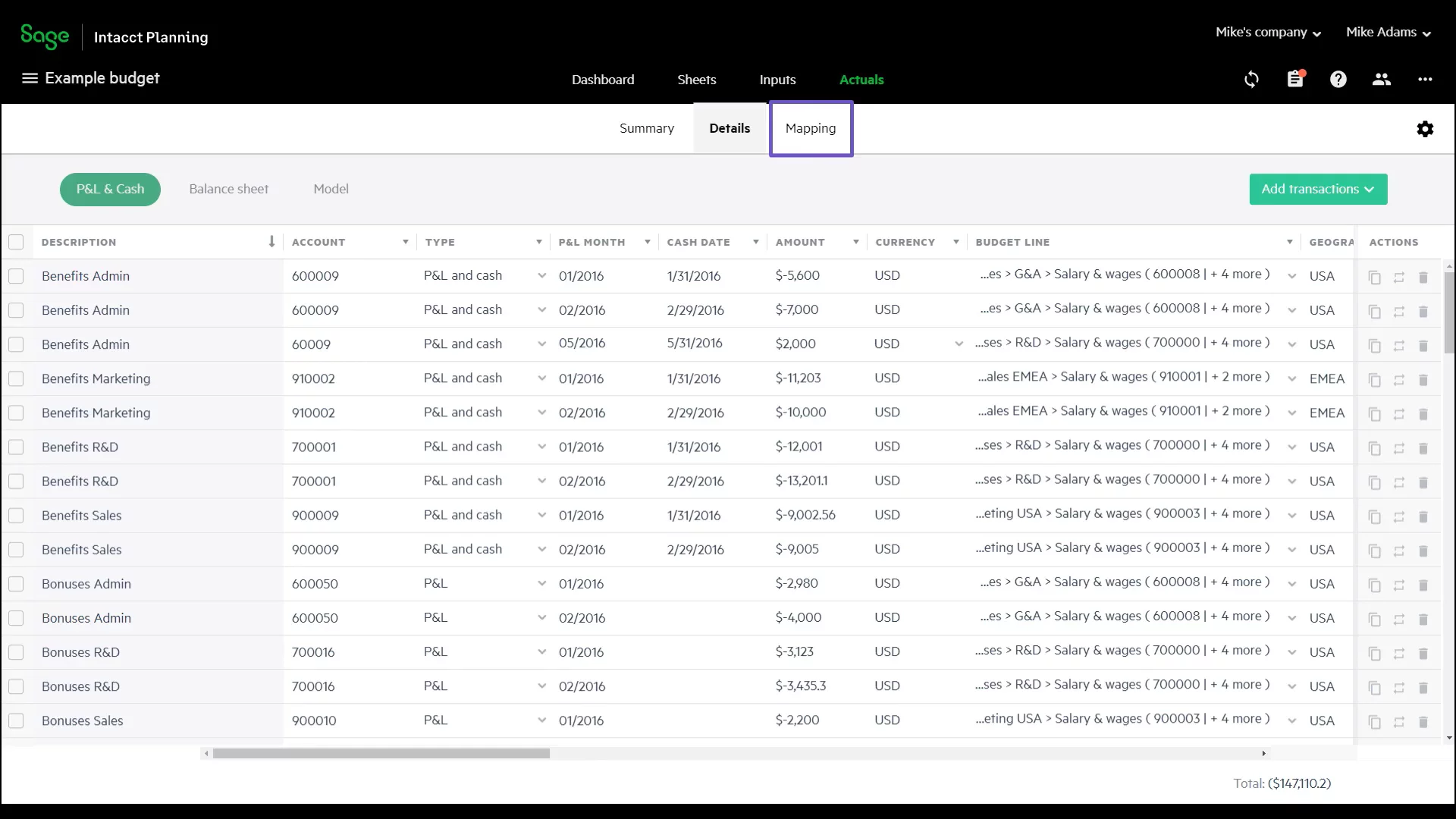Open the Mike's company dropdown

(x=1268, y=33)
